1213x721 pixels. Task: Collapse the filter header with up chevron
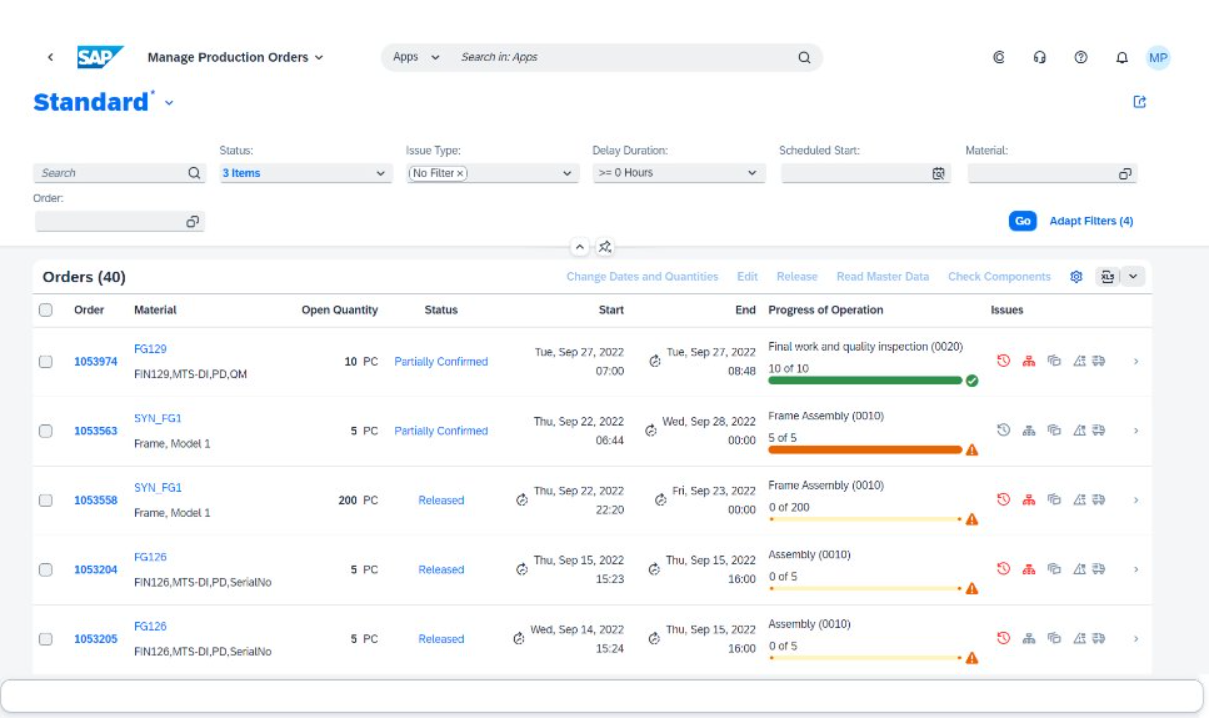click(x=580, y=247)
